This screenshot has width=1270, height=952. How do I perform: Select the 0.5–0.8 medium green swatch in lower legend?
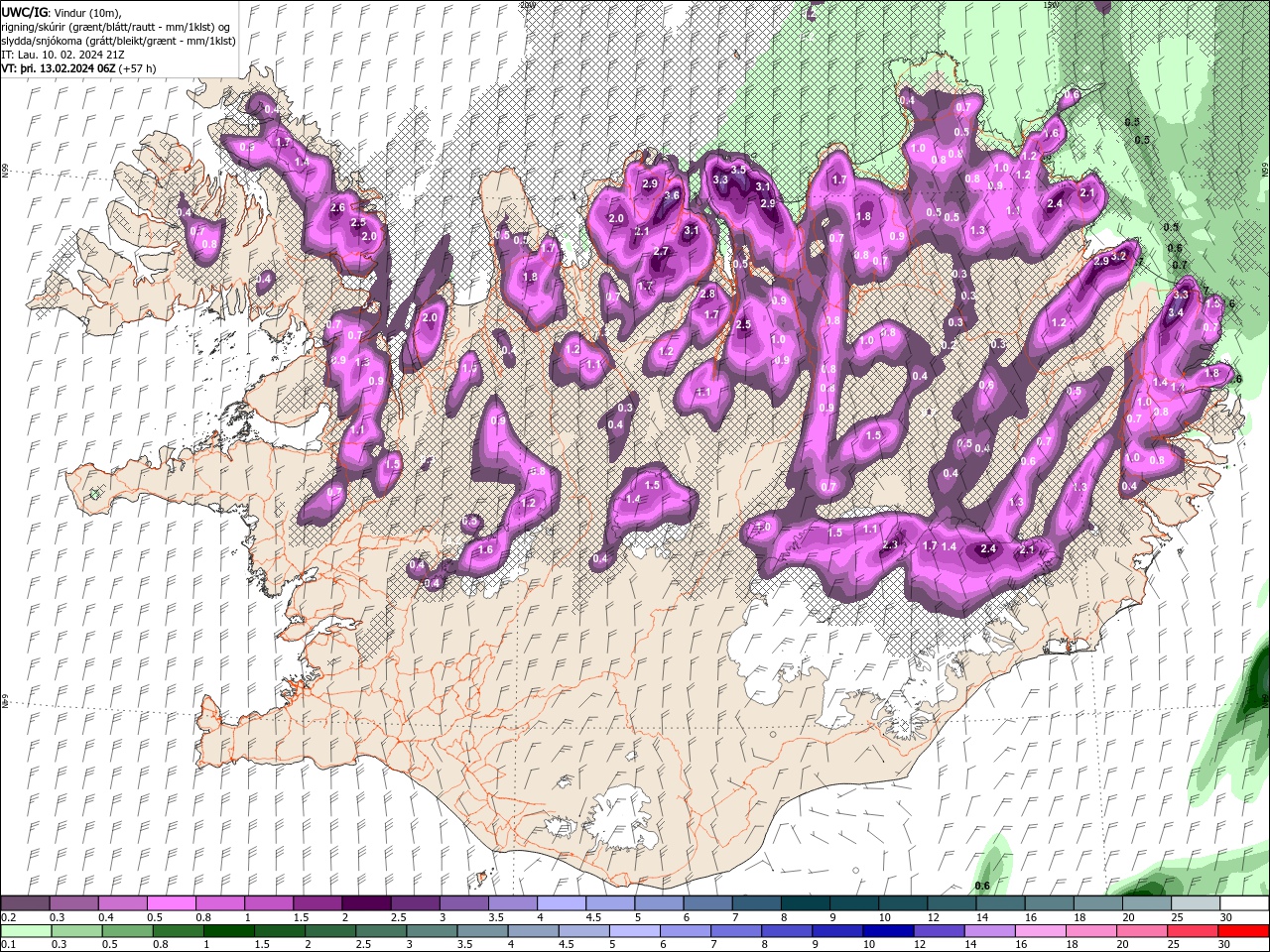pos(178,931)
